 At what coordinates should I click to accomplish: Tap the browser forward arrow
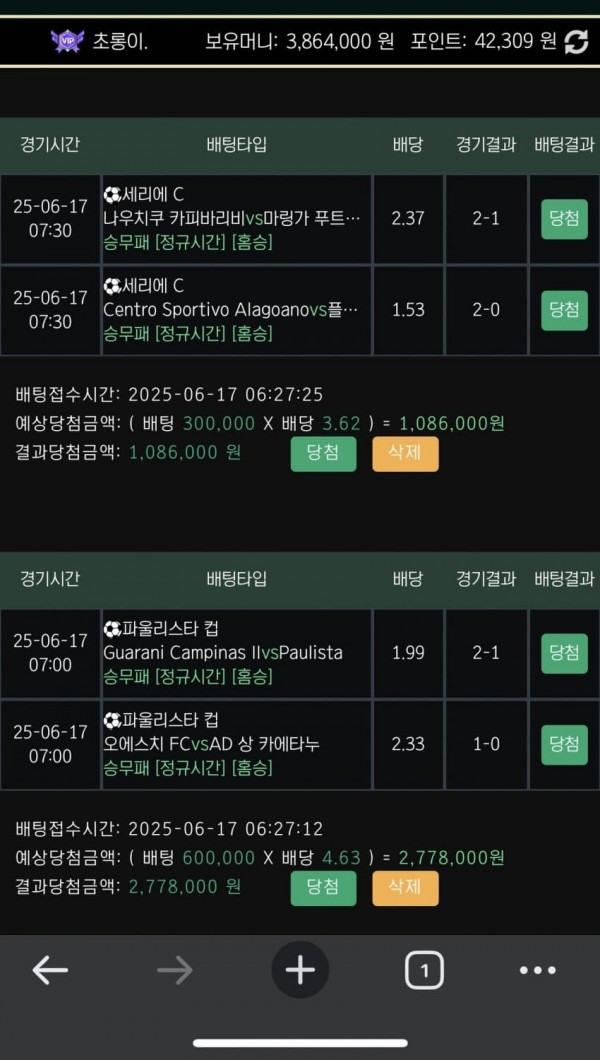(x=174, y=969)
